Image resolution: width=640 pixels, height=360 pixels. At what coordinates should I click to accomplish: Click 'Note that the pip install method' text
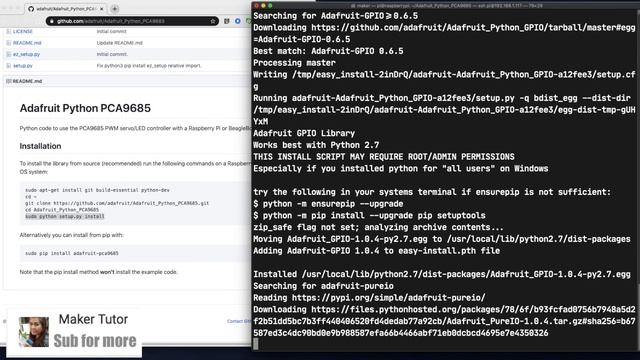pos(98,272)
